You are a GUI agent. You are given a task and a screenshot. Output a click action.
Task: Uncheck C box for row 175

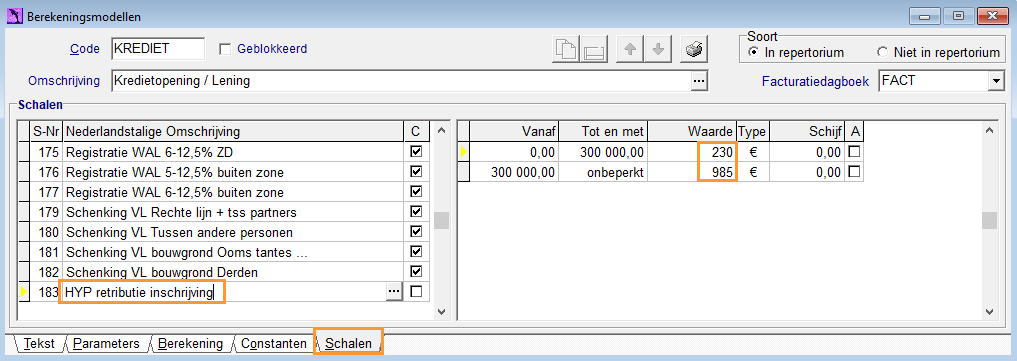tap(416, 151)
